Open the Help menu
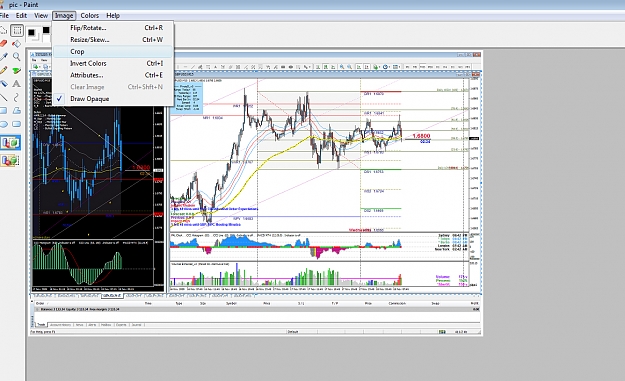The width and height of the screenshot is (625, 381). 113,16
